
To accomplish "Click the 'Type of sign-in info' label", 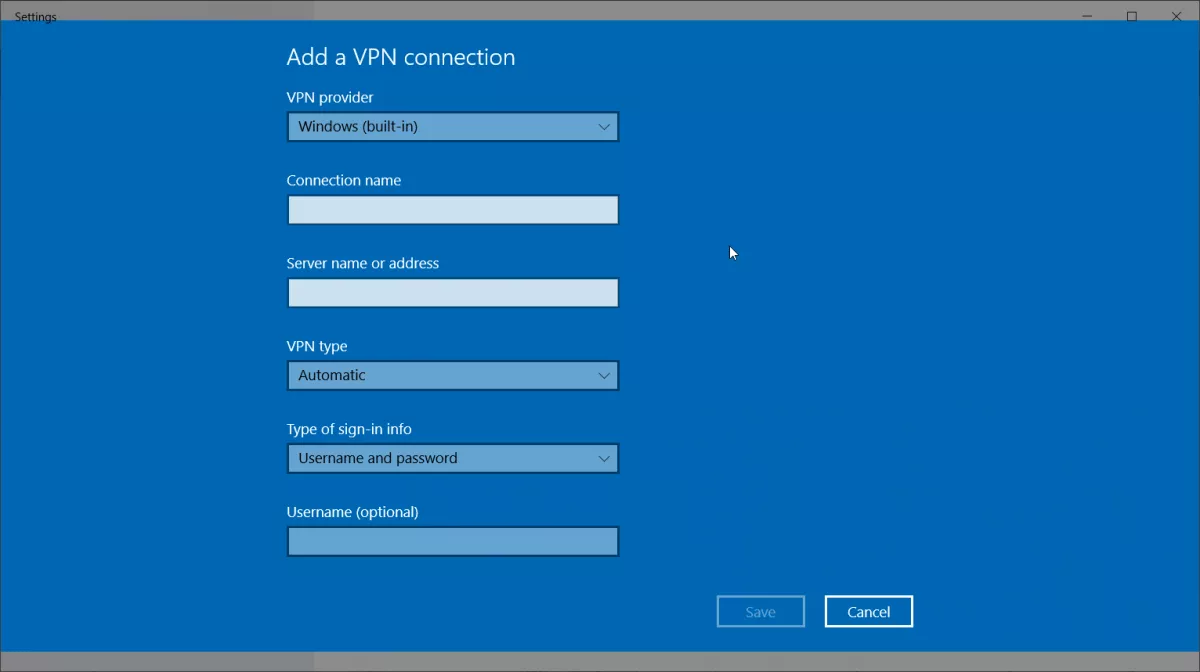I will (349, 430).
